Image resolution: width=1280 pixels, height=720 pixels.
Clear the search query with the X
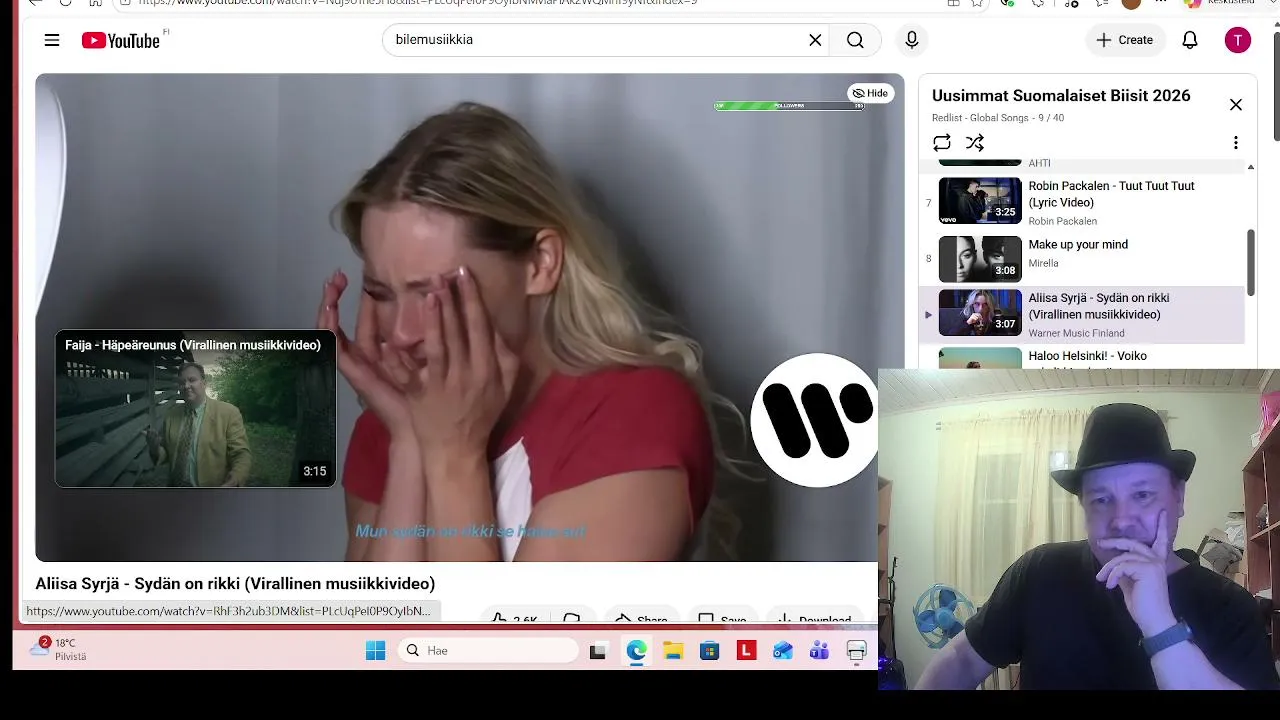[815, 40]
